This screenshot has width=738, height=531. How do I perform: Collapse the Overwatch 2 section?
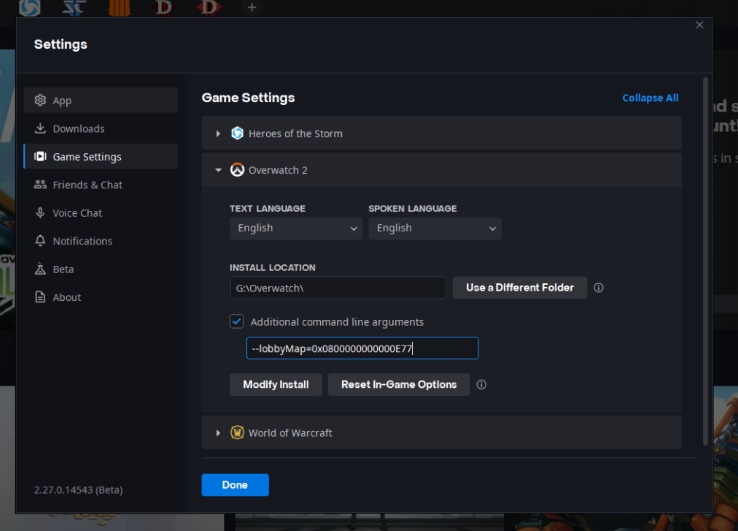coord(218,170)
